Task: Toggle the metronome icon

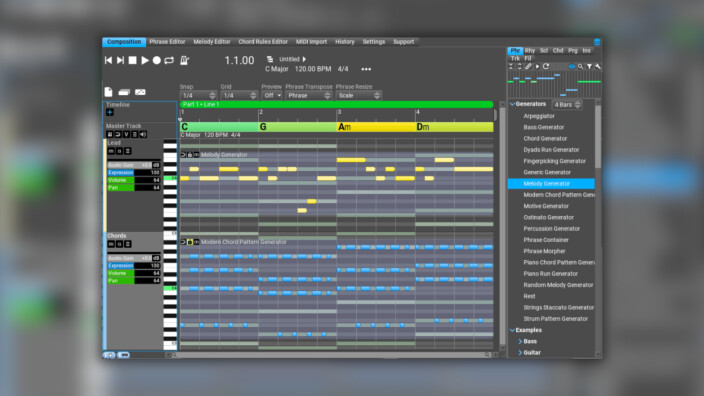Action: (x=184, y=60)
